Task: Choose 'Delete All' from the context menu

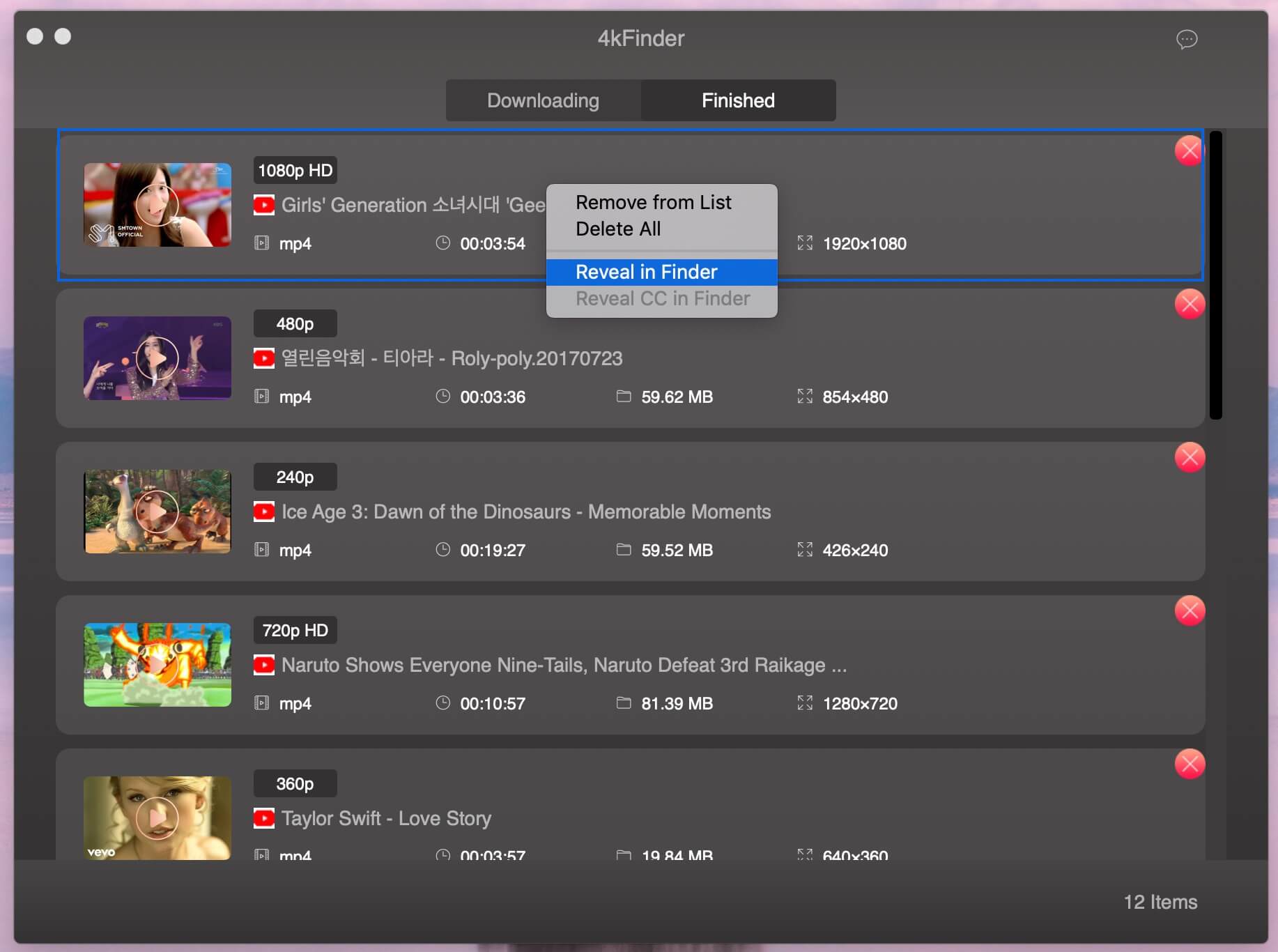Action: tap(617, 229)
